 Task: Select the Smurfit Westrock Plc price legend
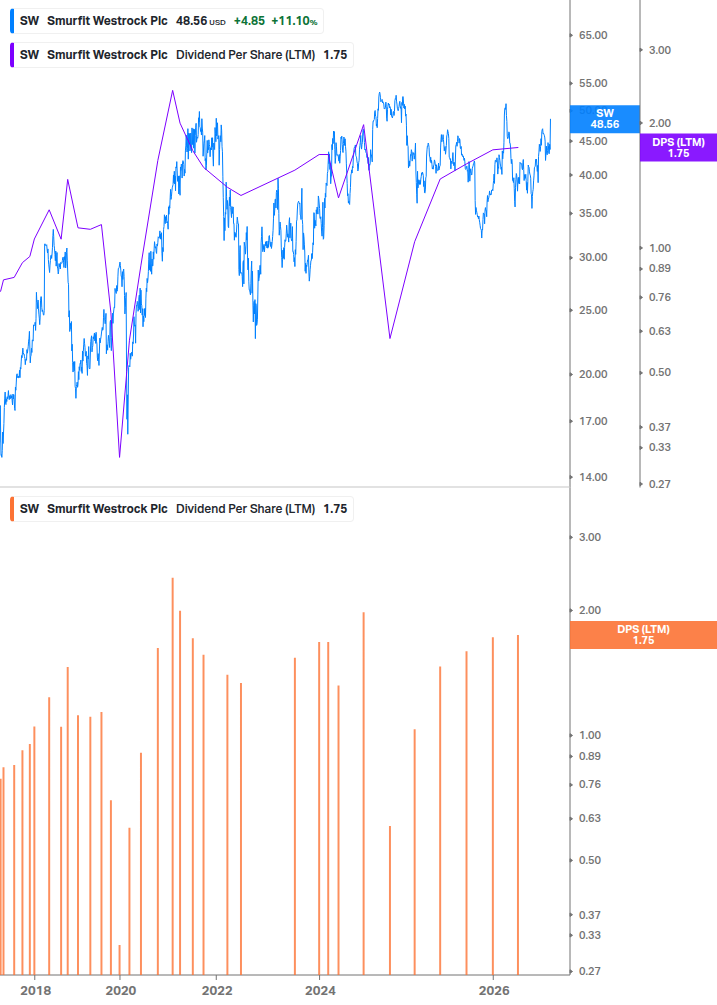167,21
